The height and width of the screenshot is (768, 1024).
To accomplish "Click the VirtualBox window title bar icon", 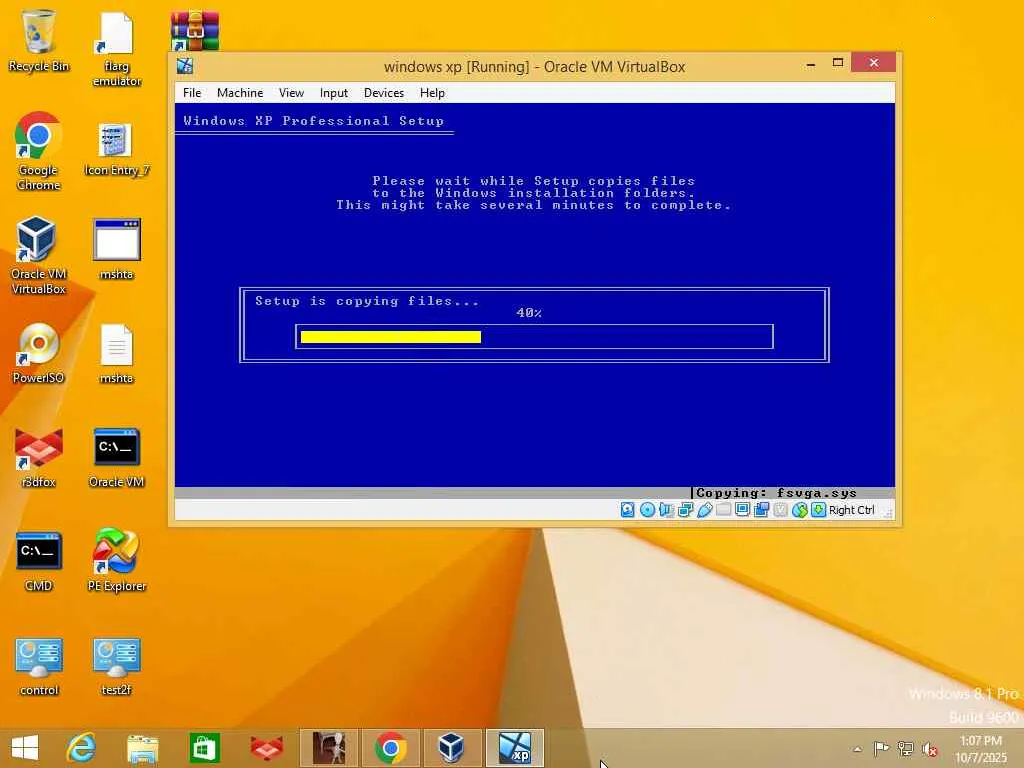I will click(x=185, y=66).
